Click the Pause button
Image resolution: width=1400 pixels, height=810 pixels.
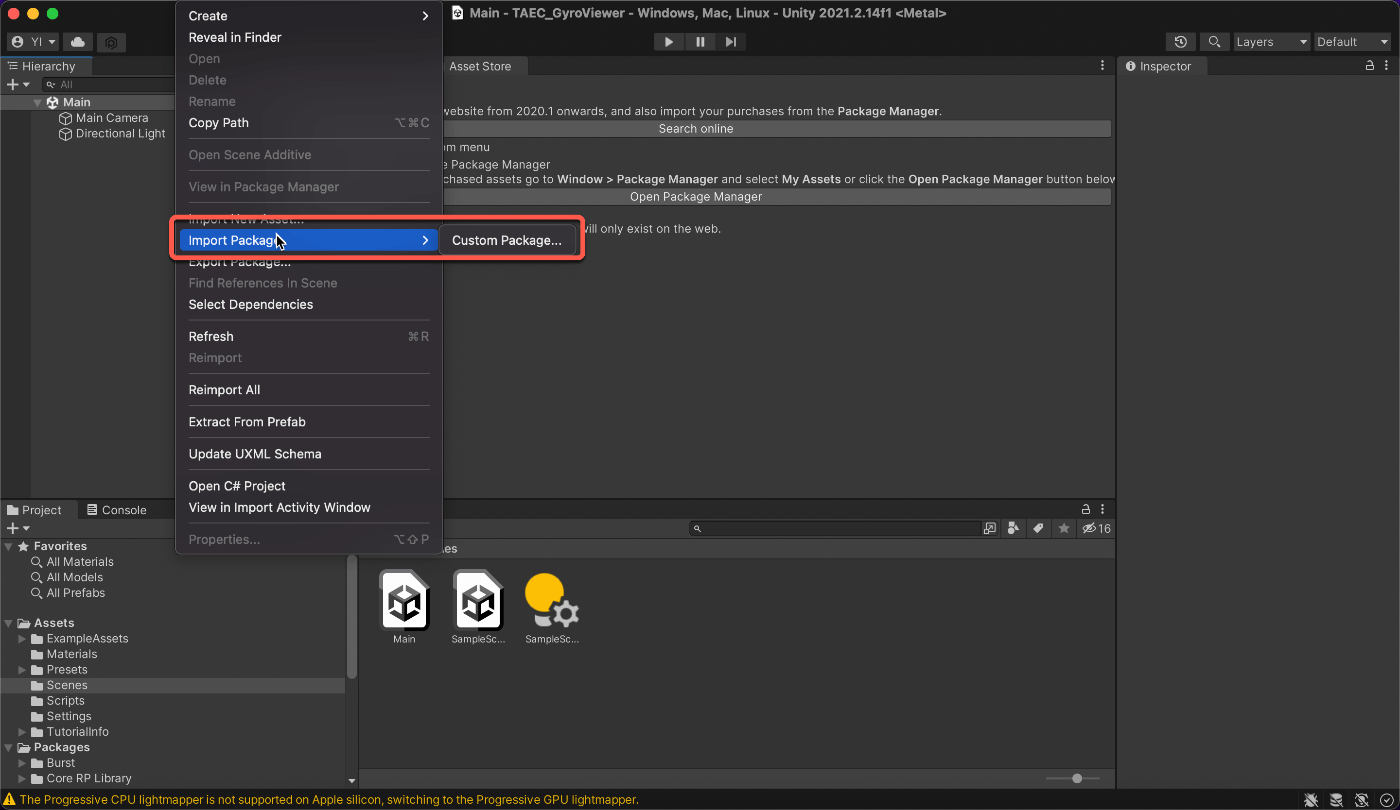click(x=700, y=42)
